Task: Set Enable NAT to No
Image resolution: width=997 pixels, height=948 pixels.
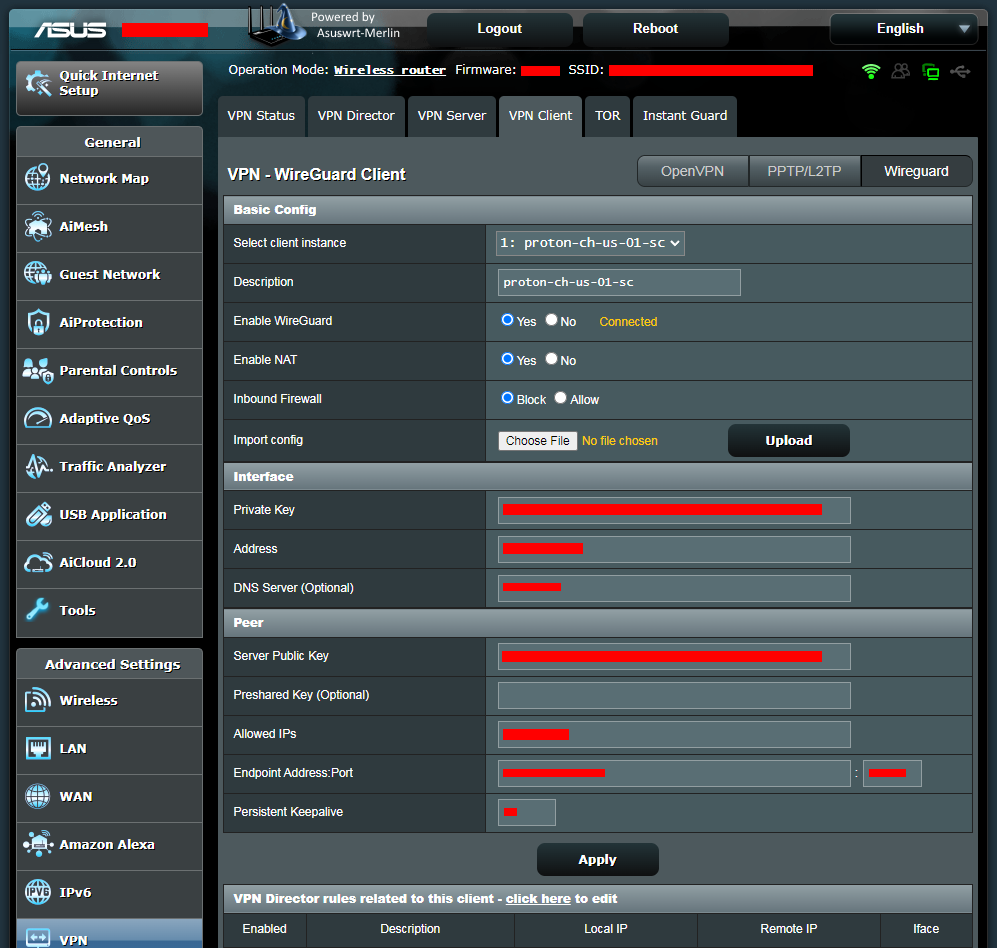Action: click(551, 359)
